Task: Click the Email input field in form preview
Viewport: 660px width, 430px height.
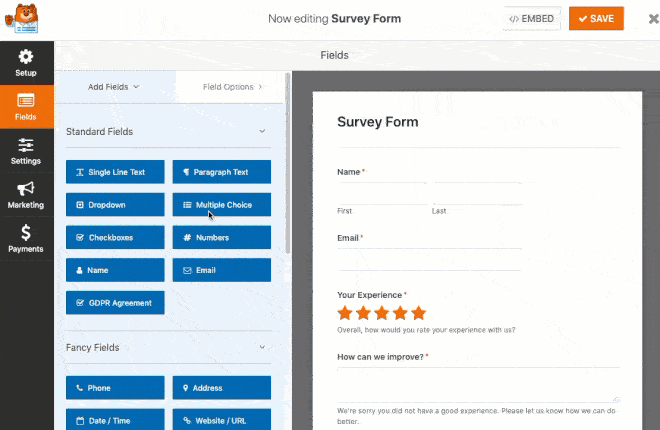Action: click(x=429, y=259)
